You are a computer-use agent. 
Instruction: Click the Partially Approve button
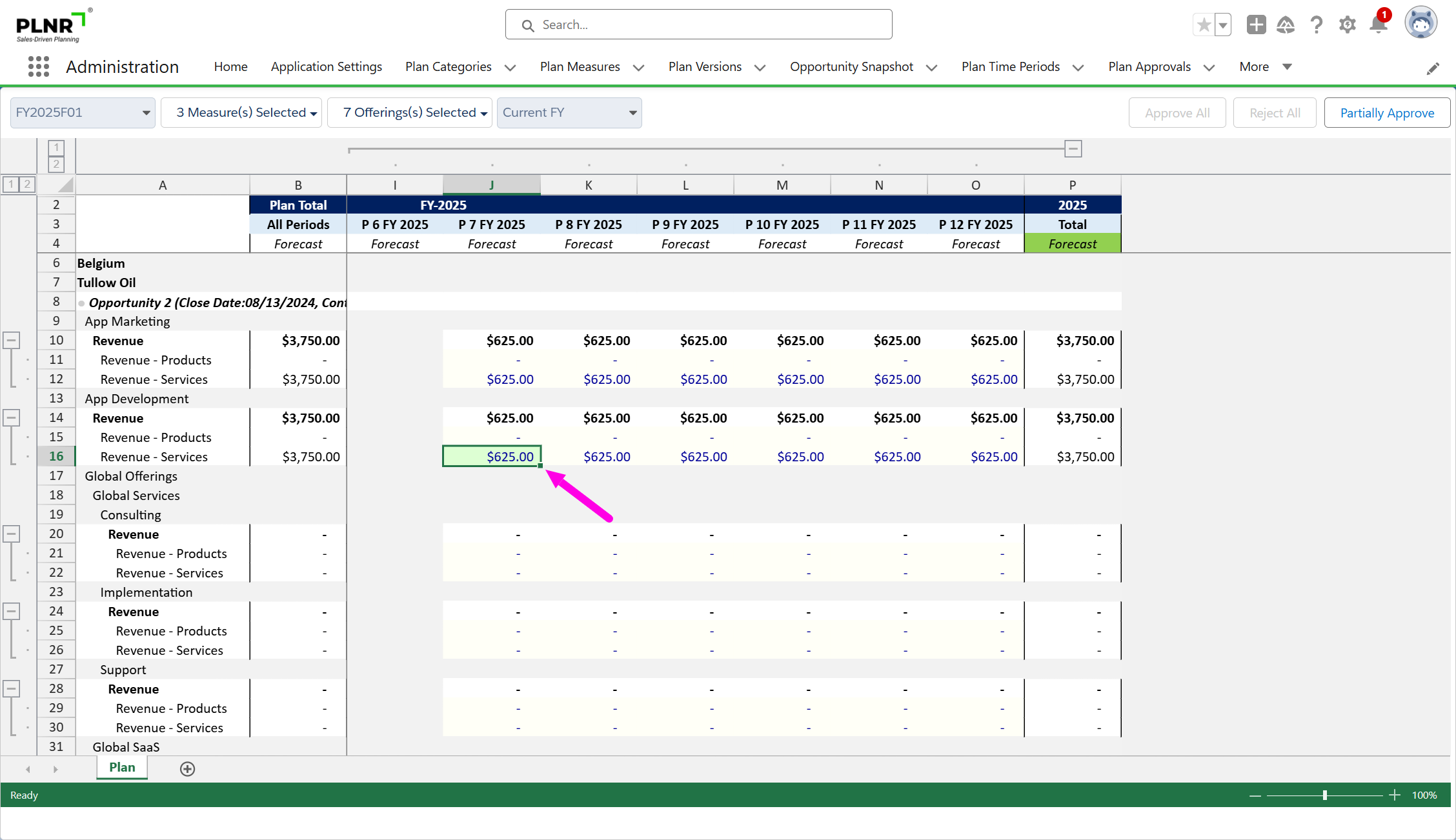[1386, 113]
